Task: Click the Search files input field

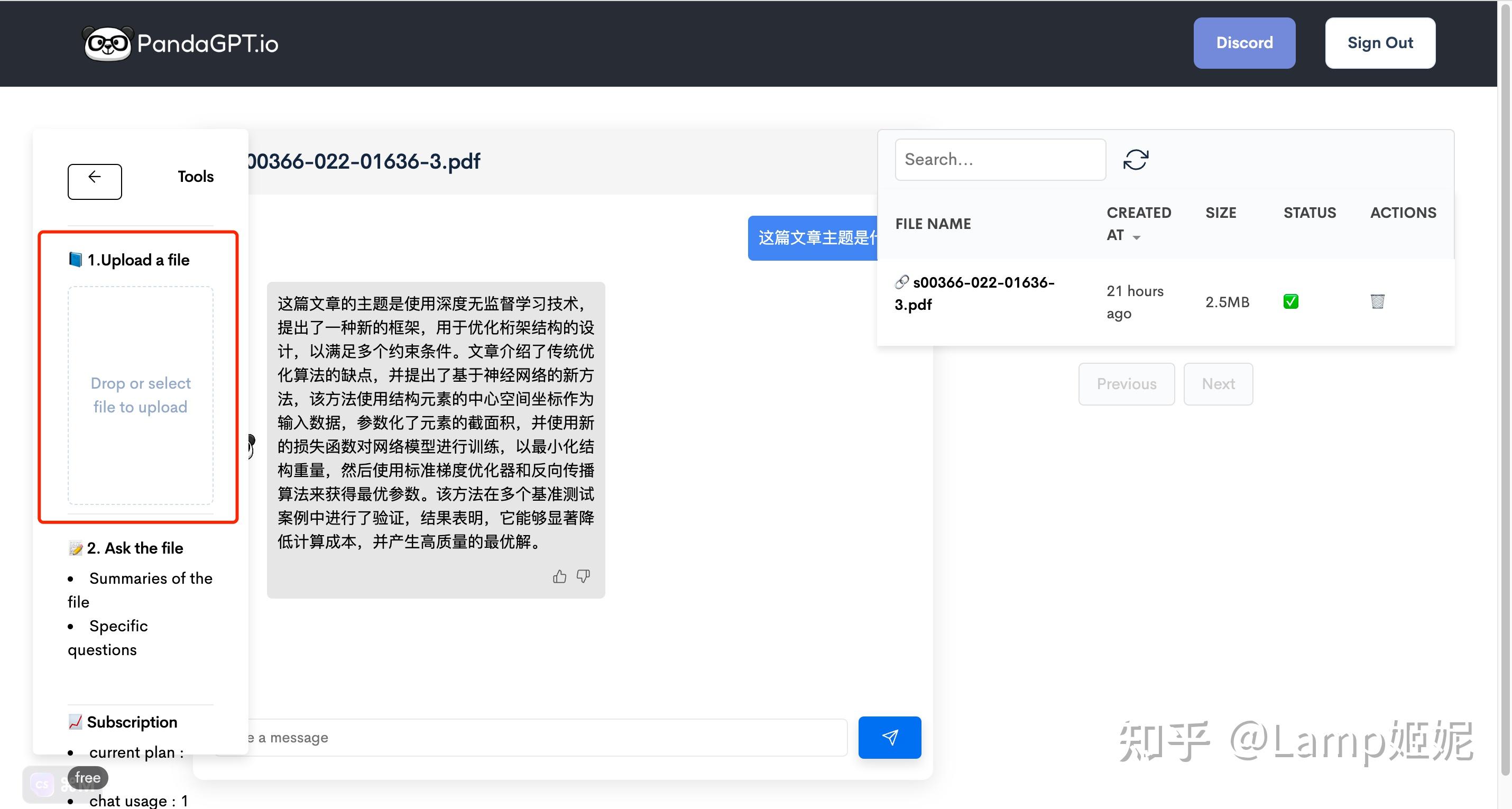Action: coord(1000,159)
